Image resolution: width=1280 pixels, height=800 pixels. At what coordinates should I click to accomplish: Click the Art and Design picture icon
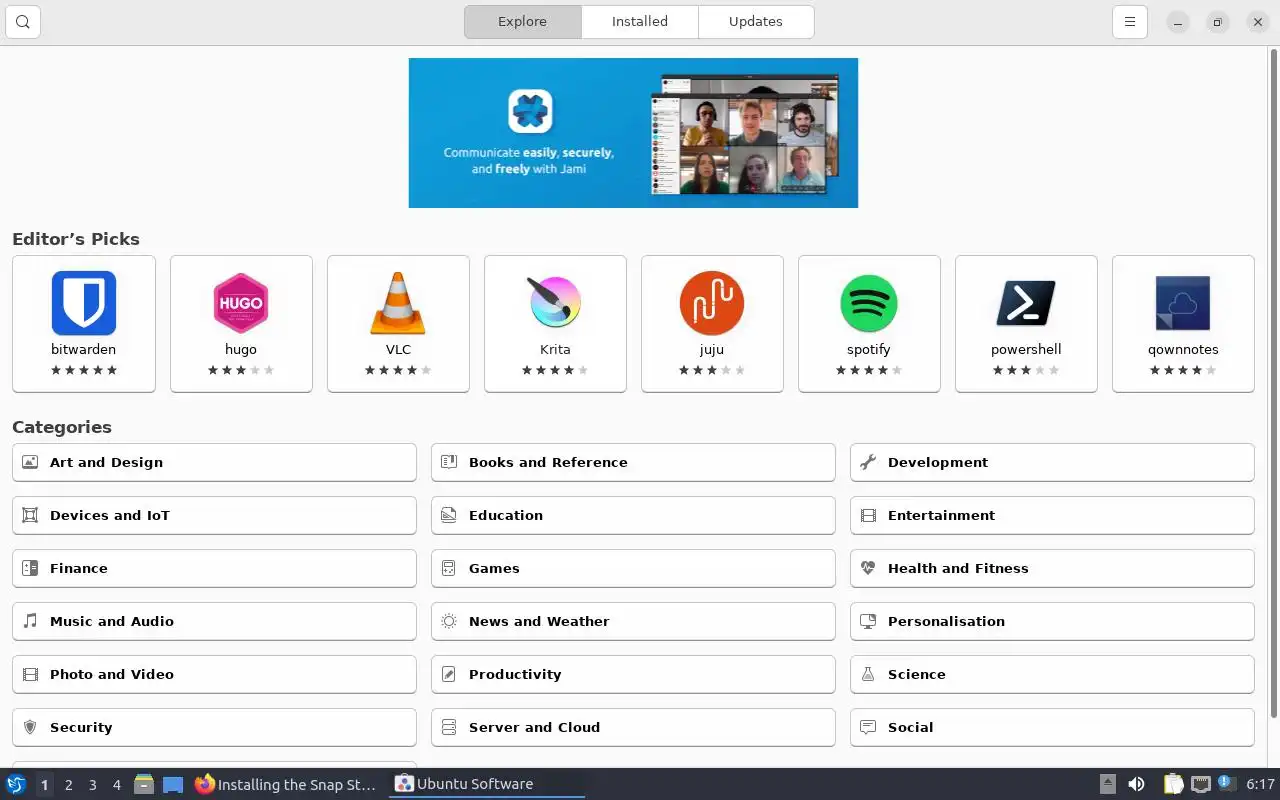pos(30,462)
